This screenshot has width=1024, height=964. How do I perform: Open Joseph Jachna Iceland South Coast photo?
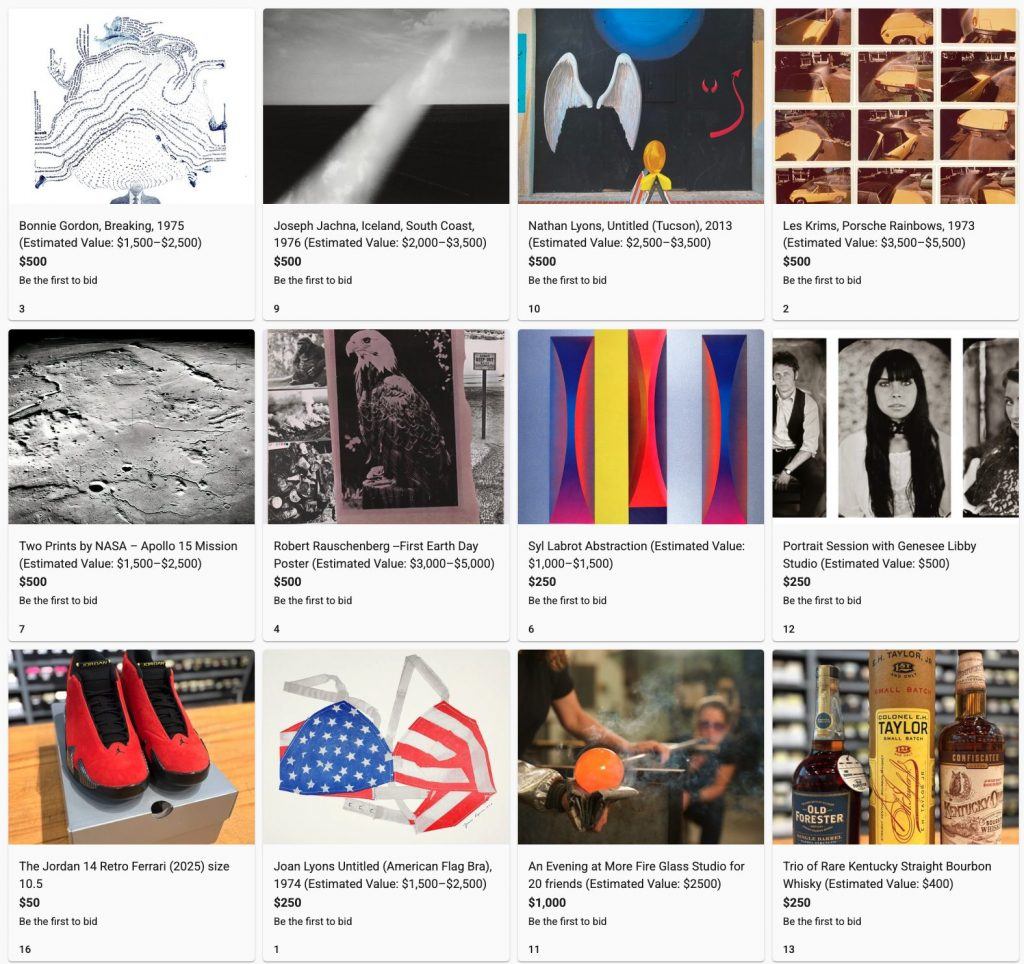pyautogui.click(x=386, y=106)
